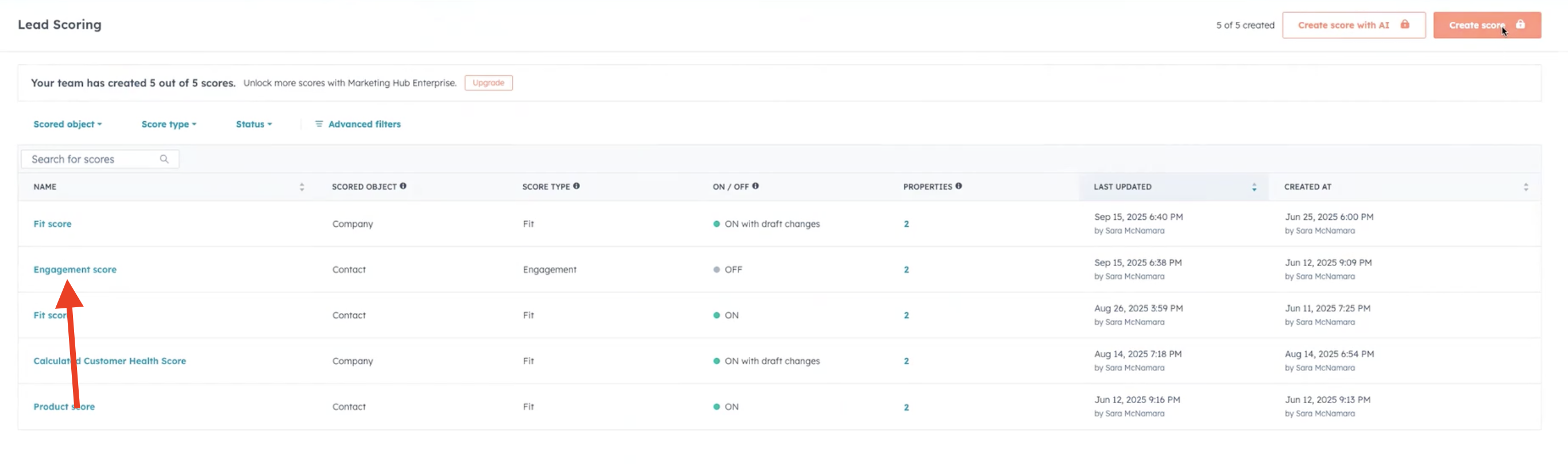Open the Score type filter dropdown
1568x464 pixels.
pos(169,124)
